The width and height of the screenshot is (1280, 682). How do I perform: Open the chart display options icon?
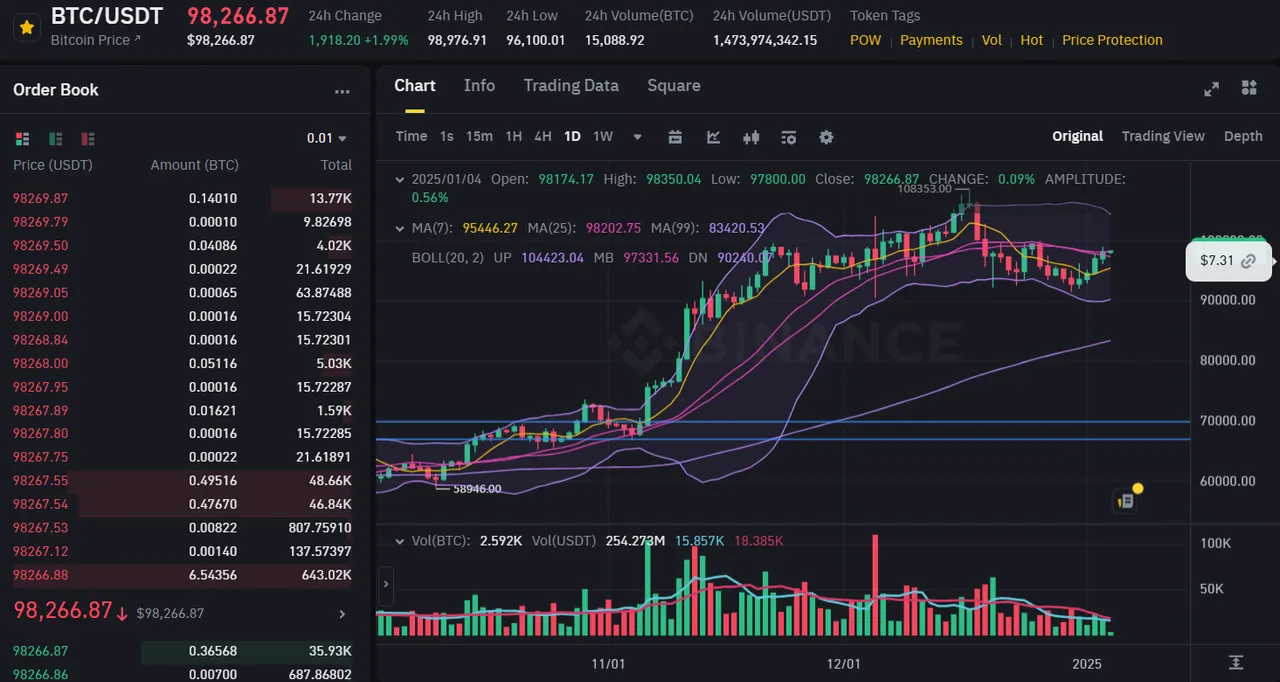click(788, 137)
